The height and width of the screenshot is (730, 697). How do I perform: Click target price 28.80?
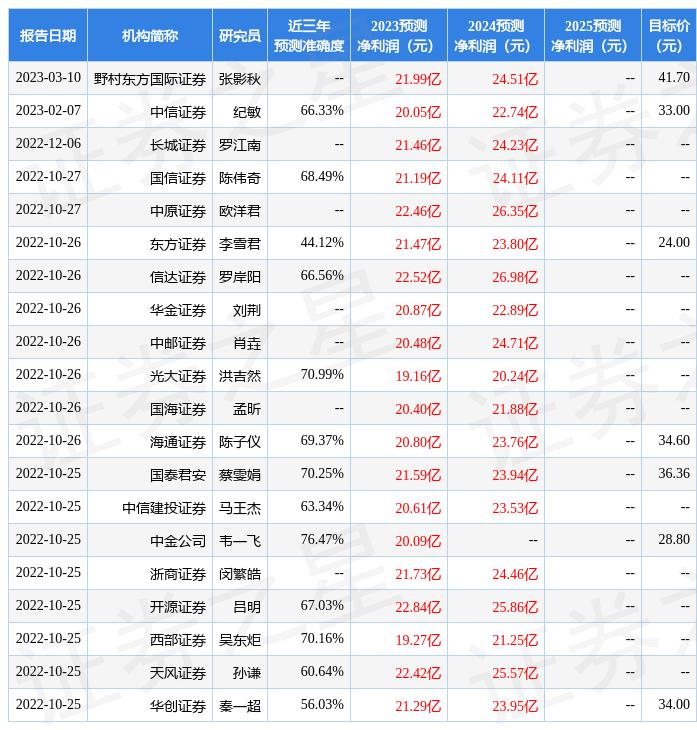click(x=674, y=540)
